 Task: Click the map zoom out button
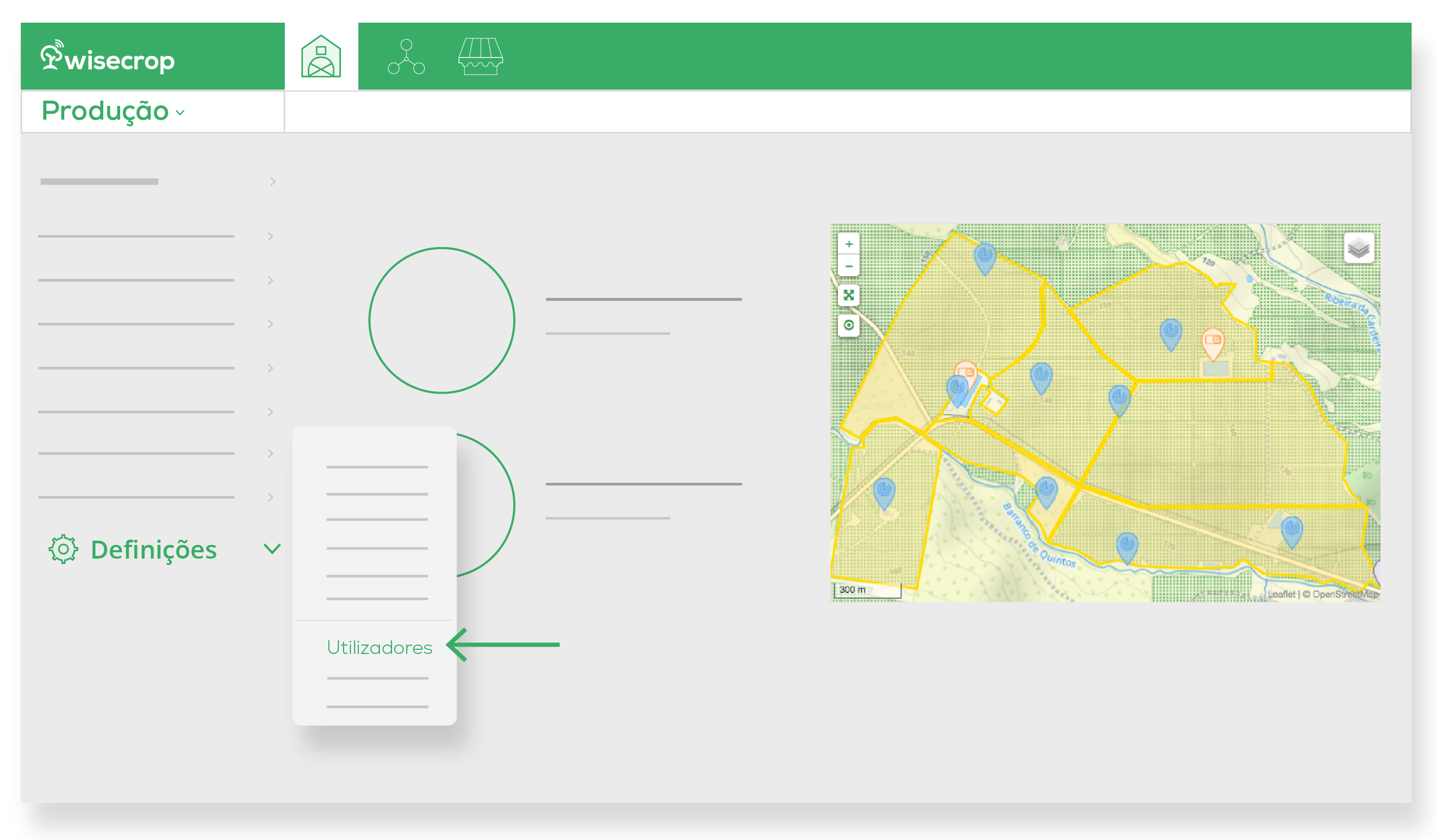(848, 266)
